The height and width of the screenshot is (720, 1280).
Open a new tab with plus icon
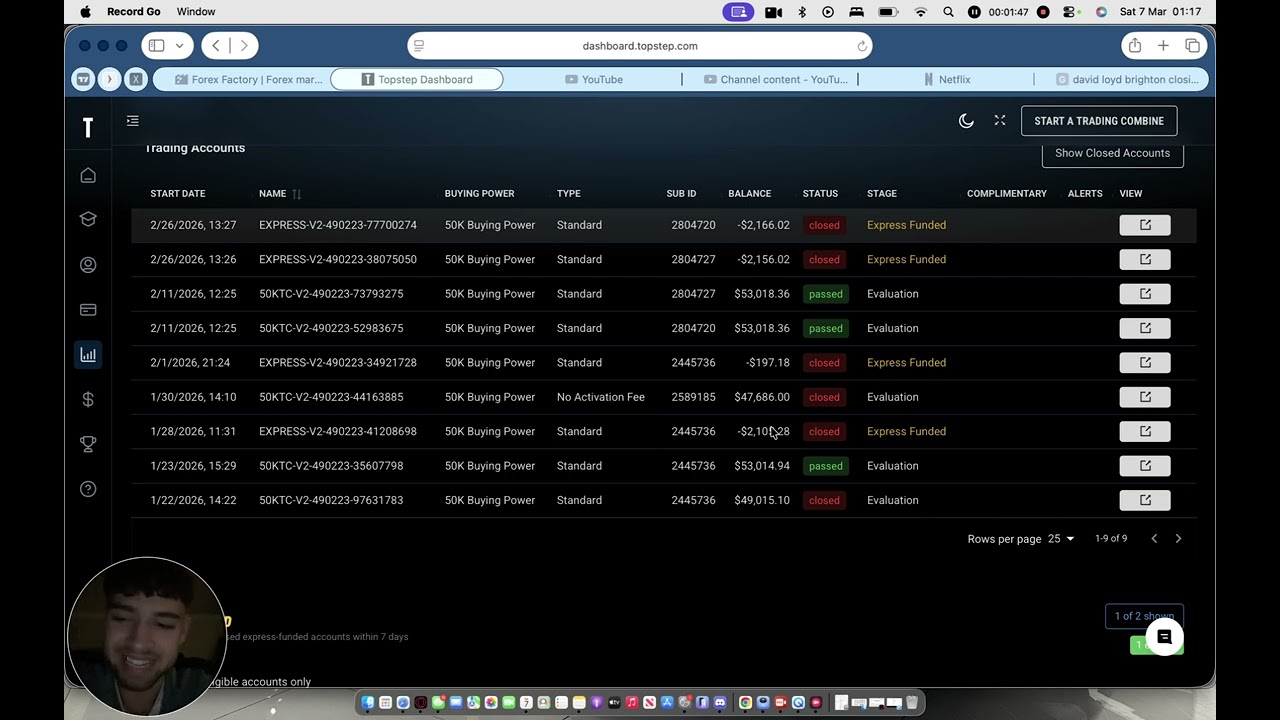(x=1163, y=46)
